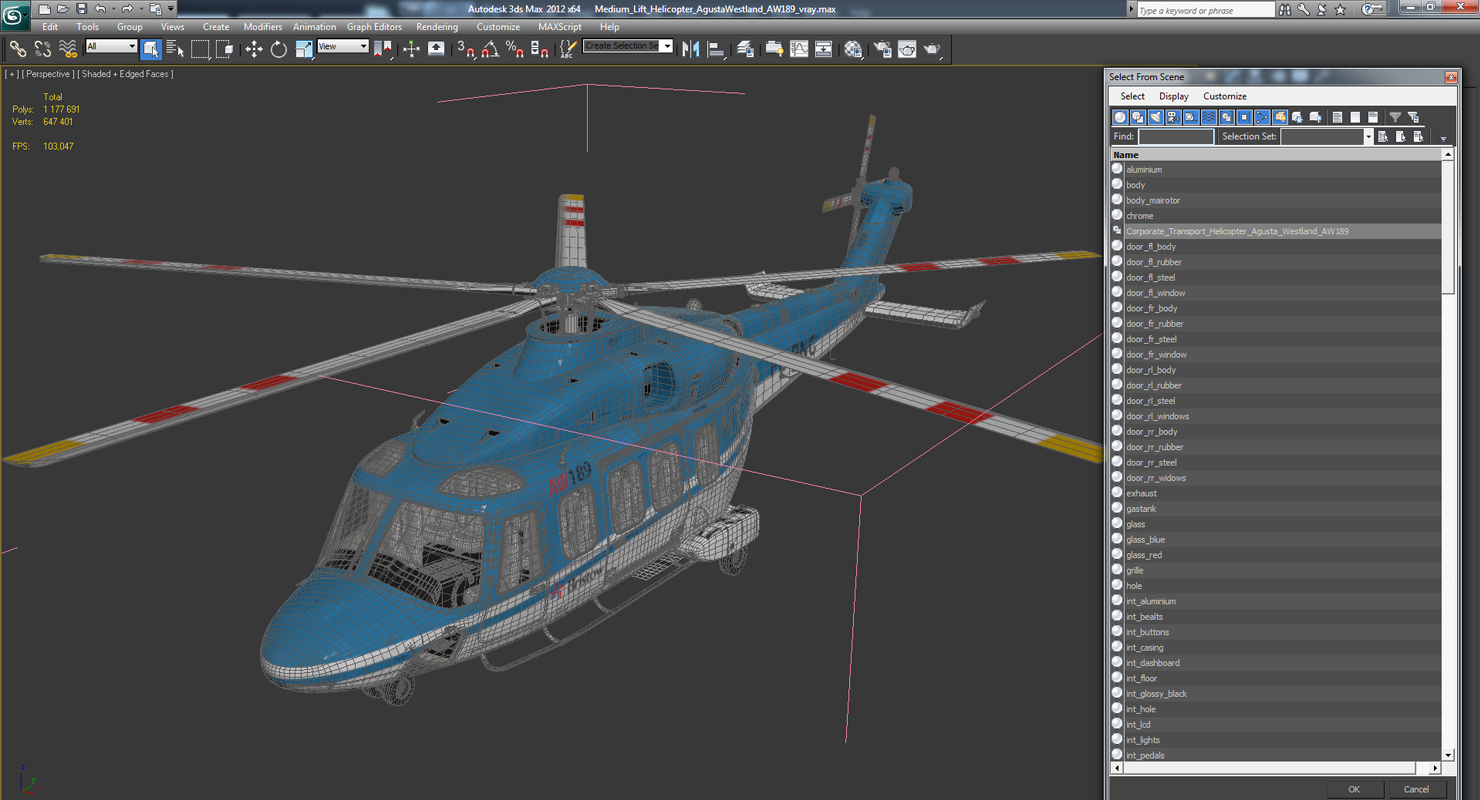Open the Schematic View
This screenshot has width=1480, height=800.
(823, 48)
